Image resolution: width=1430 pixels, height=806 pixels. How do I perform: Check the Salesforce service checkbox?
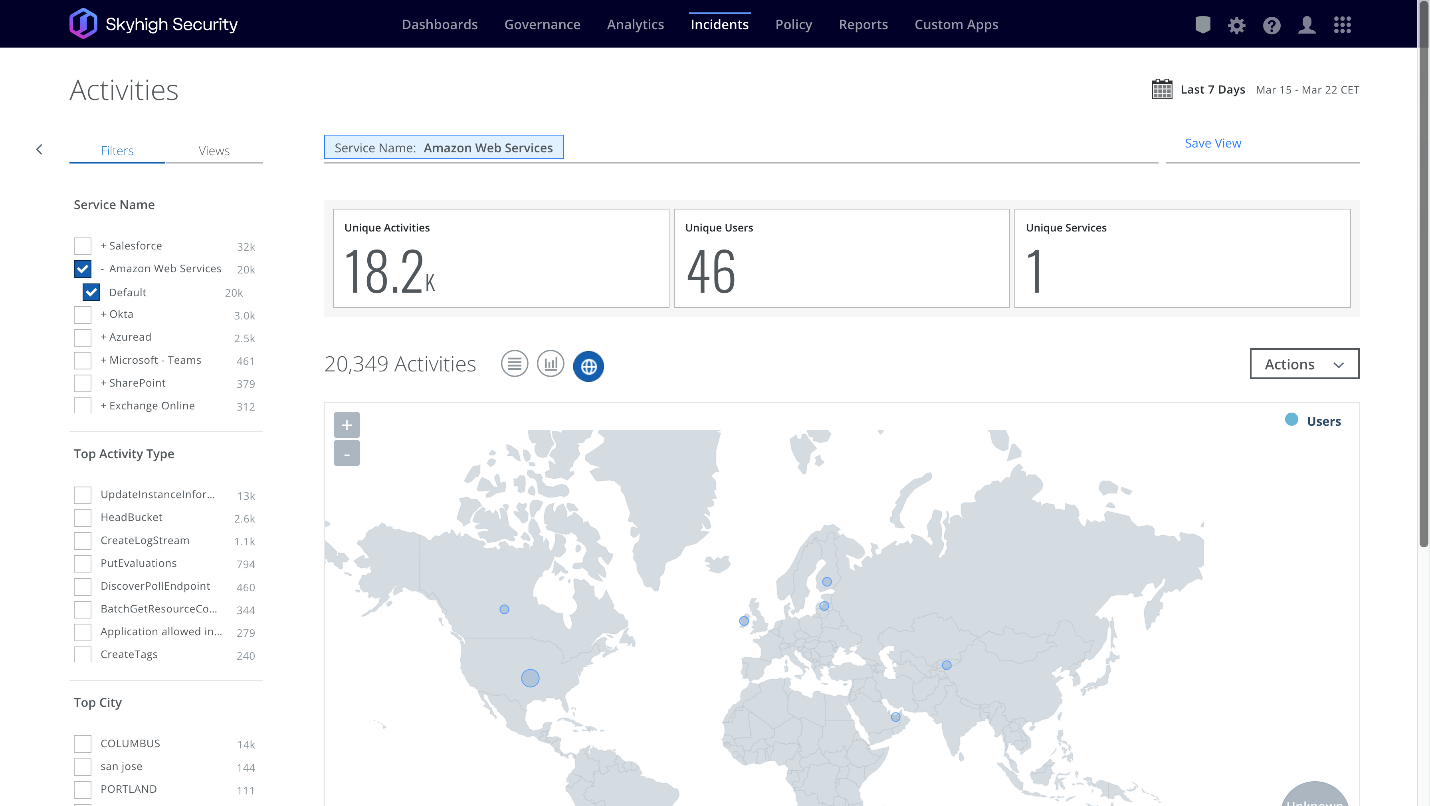[x=83, y=246]
